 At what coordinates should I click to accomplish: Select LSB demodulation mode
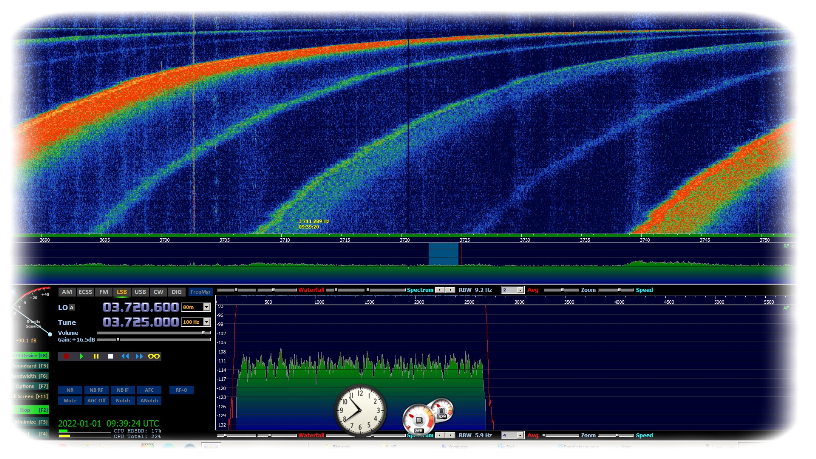point(122,292)
